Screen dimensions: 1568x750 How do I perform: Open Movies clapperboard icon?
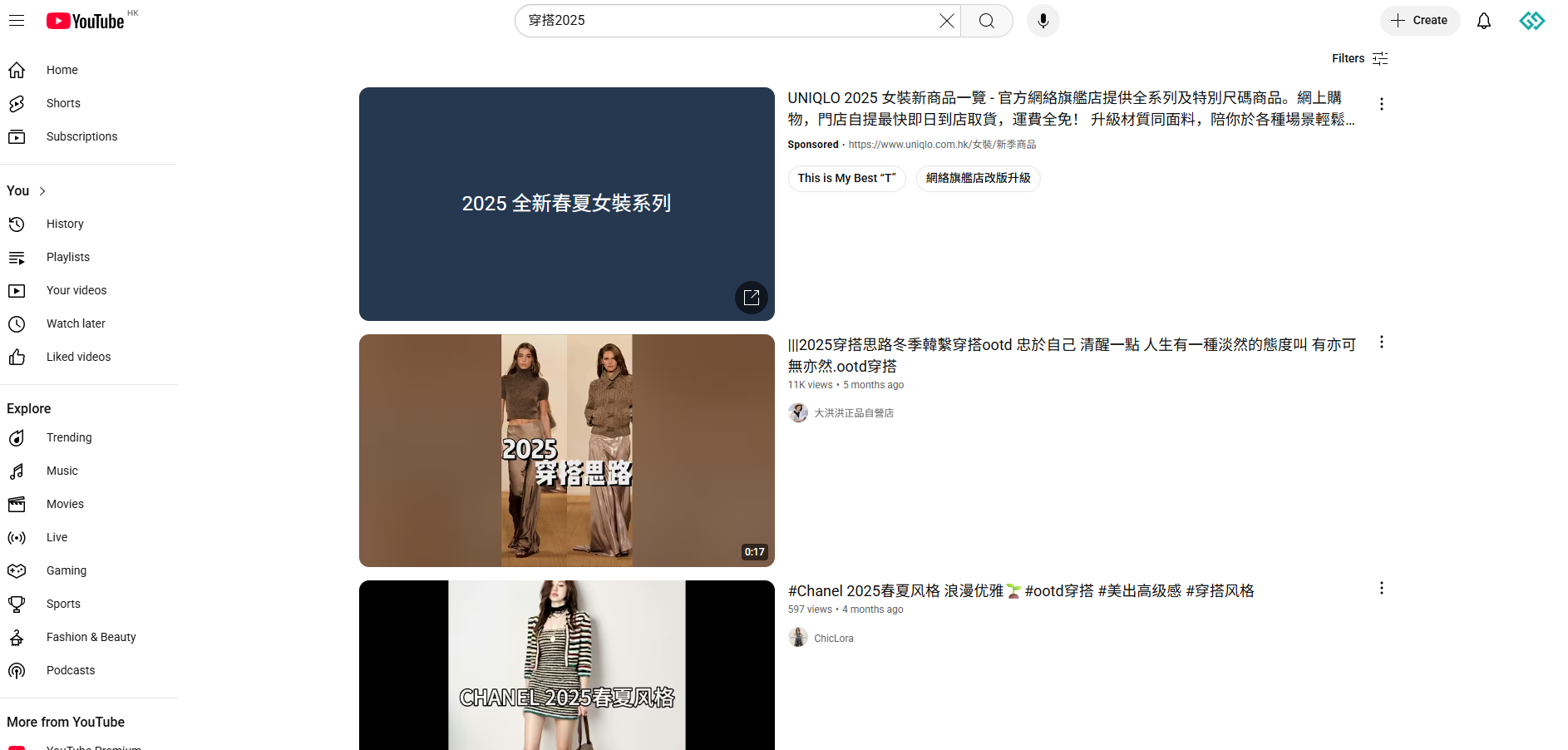click(17, 504)
